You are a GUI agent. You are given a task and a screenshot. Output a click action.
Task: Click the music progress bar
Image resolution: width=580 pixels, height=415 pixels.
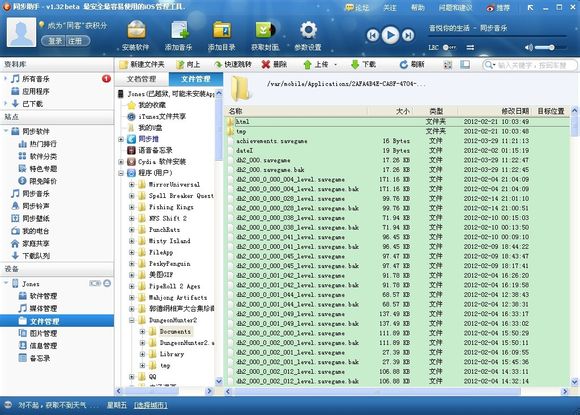498,36
